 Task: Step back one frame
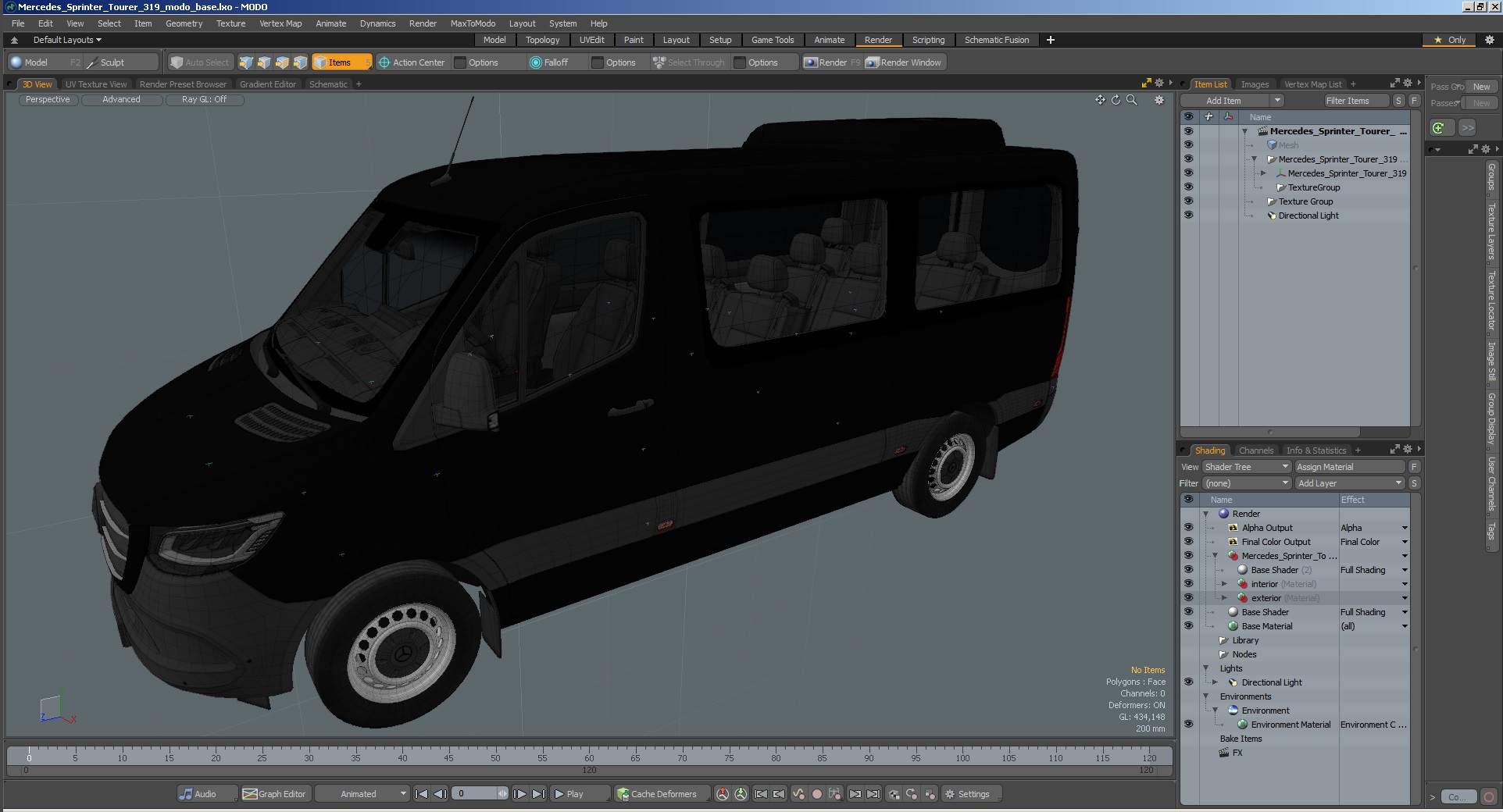pos(441,794)
